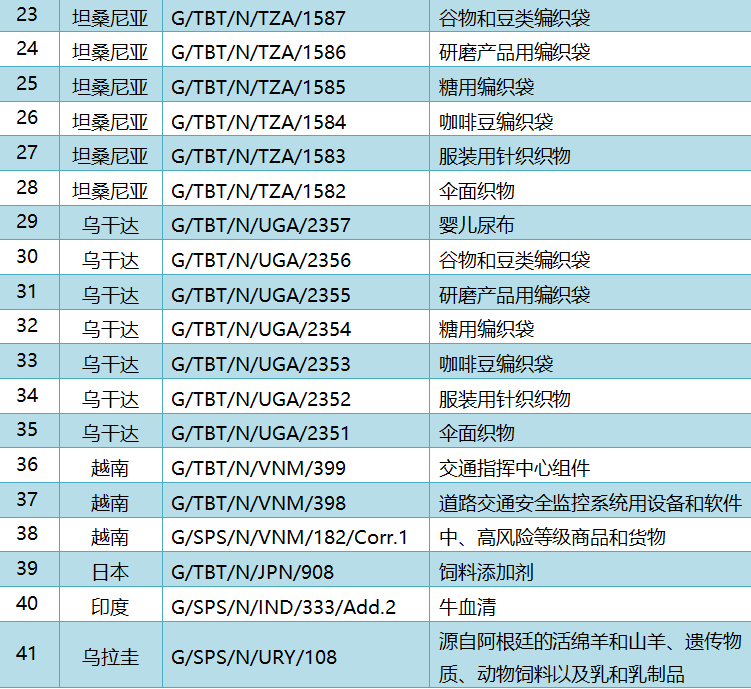The width and height of the screenshot is (751, 689).
Task: Select 坦桑尼亚 in row 28
Action: (110, 190)
